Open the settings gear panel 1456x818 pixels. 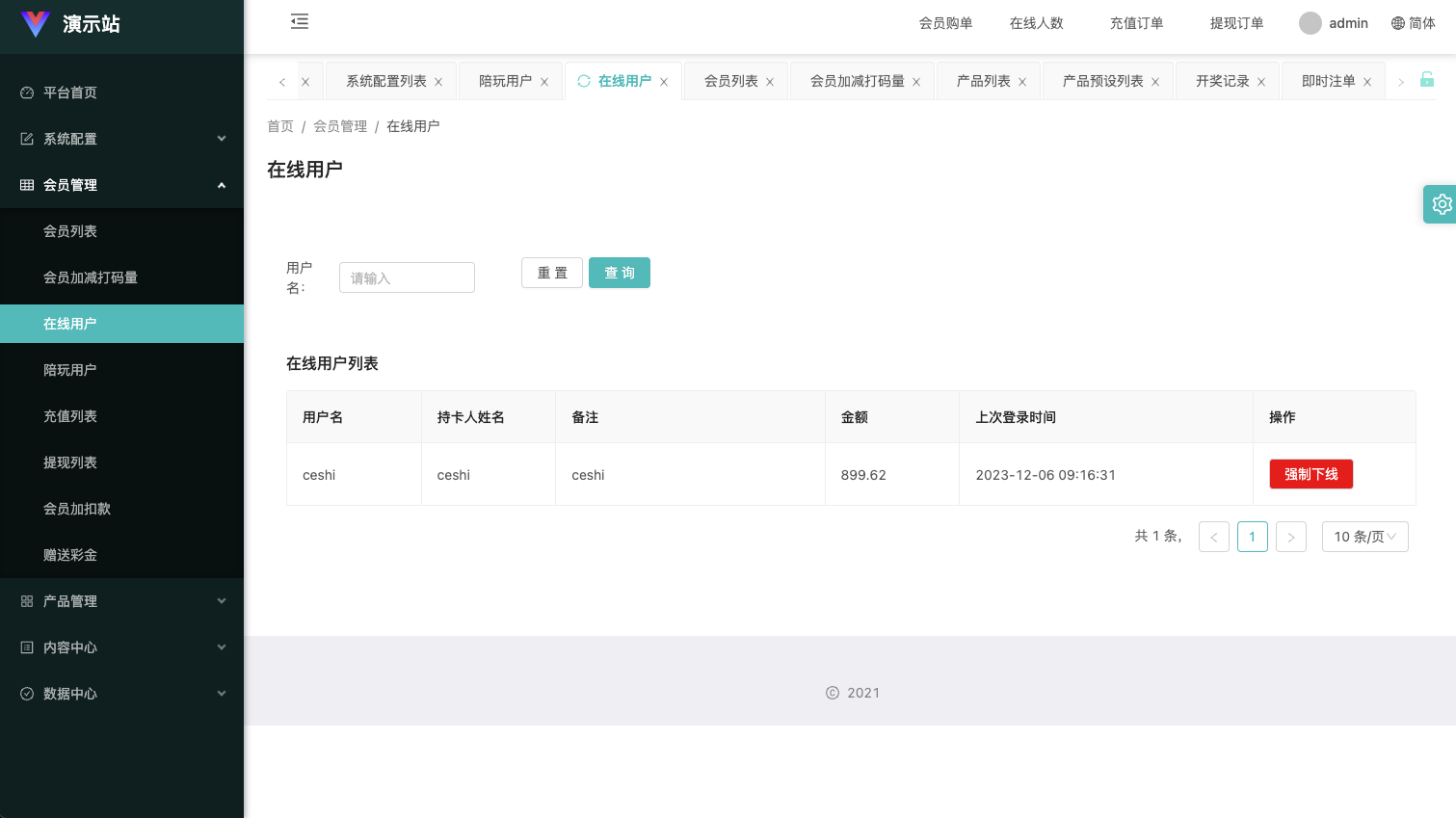[1441, 204]
